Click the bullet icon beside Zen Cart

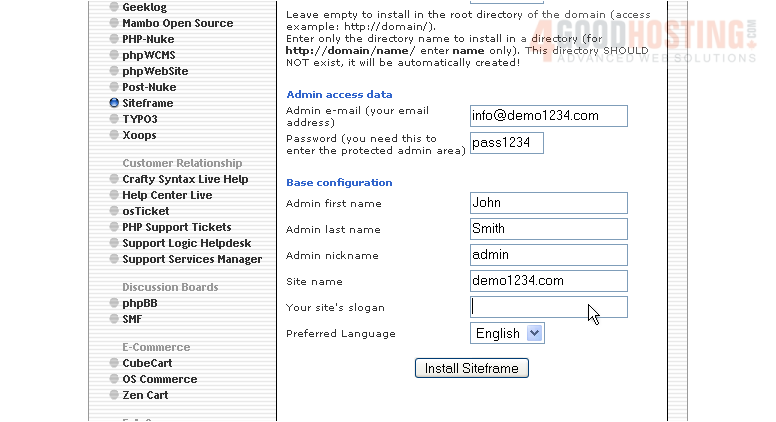(x=114, y=395)
